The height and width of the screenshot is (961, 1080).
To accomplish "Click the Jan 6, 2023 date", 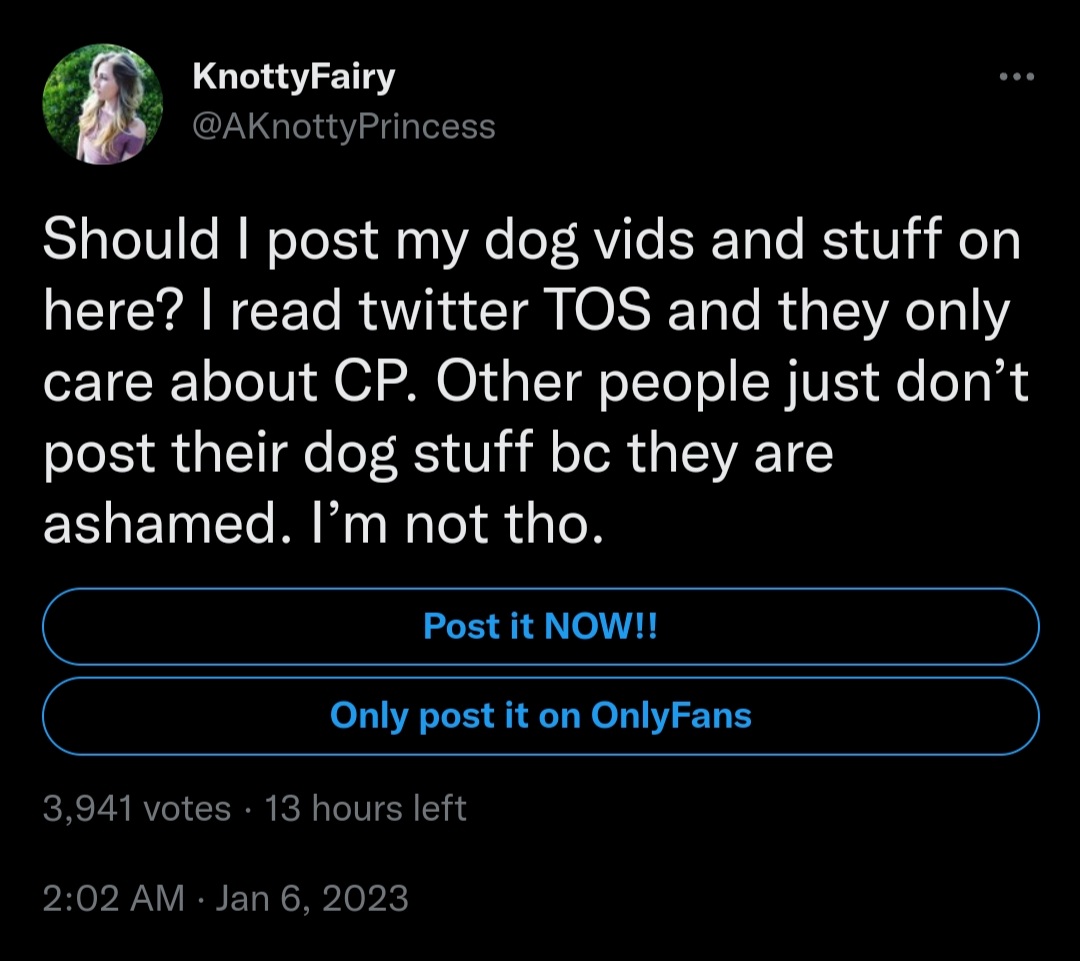I will [x=312, y=898].
